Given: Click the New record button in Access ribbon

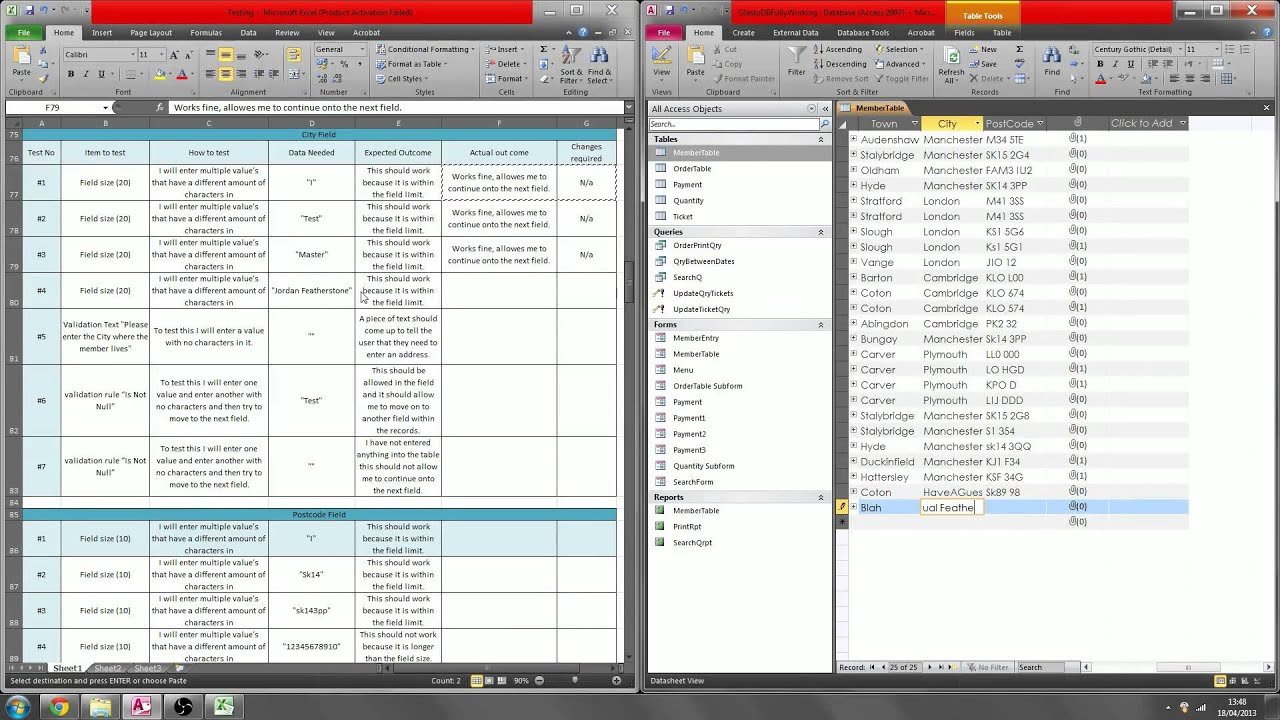Looking at the screenshot, I should point(982,49).
